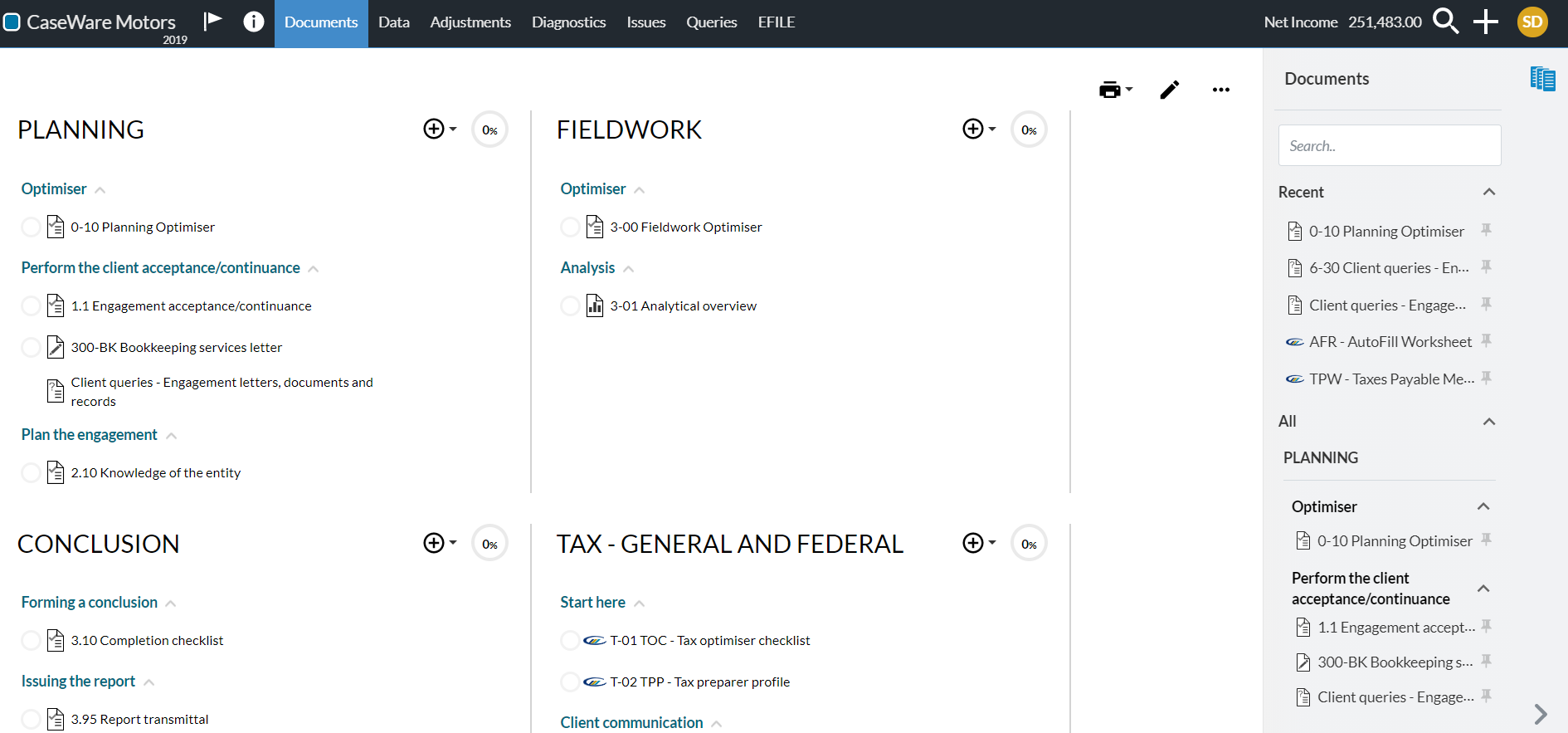The width and height of the screenshot is (1568, 733).
Task: Mark 0-10 Planning Optimiser status circle
Action: click(31, 227)
